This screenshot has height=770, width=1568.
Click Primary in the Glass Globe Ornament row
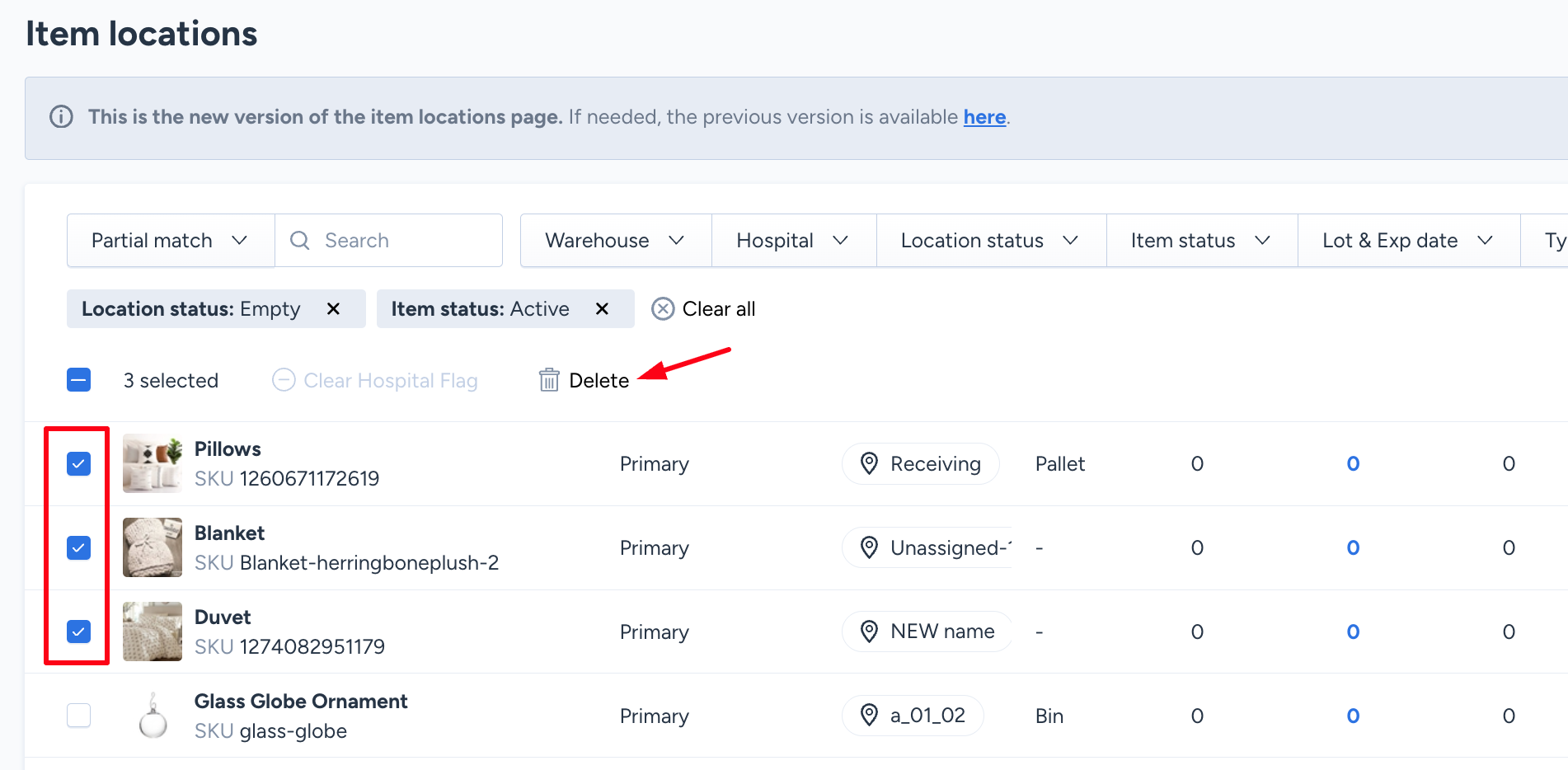(655, 716)
